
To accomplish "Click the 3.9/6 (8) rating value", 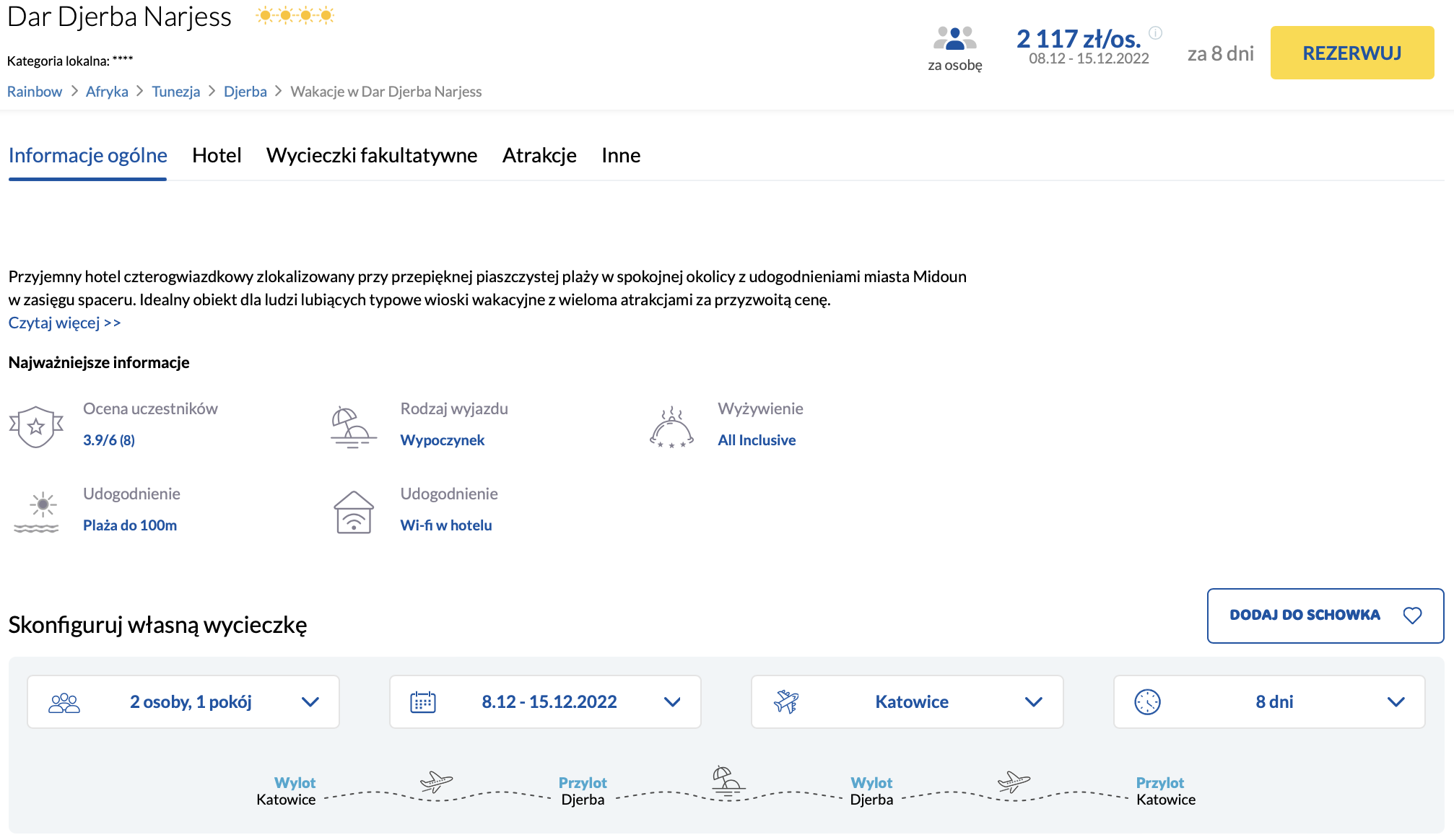I will tap(109, 440).
